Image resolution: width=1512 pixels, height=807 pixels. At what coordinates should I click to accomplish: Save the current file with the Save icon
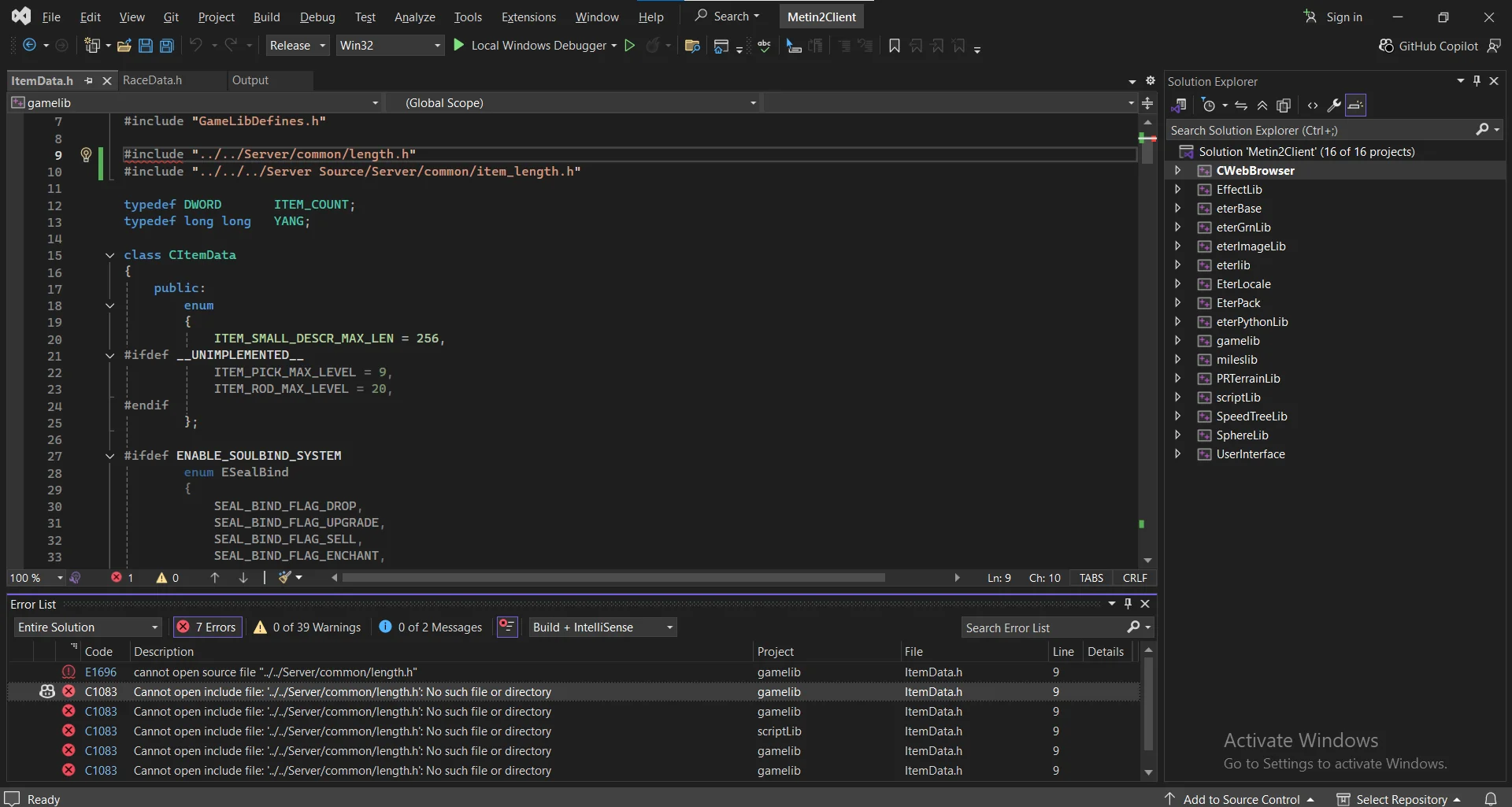point(146,46)
